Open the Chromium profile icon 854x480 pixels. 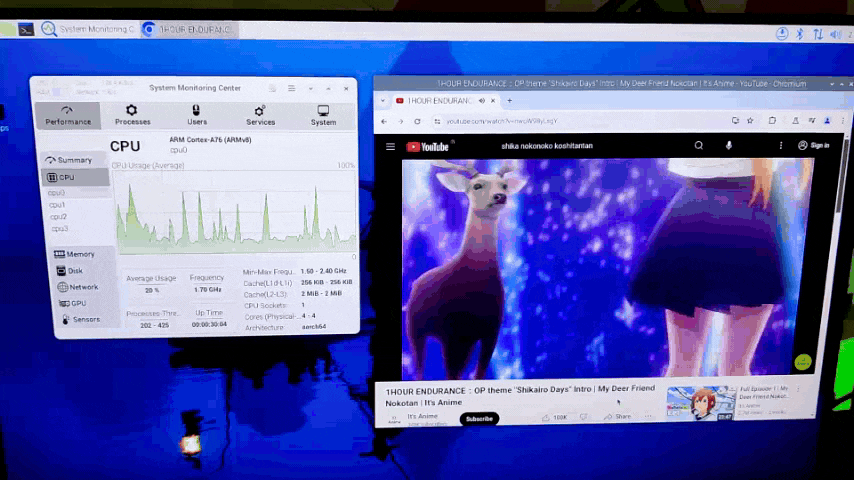click(x=827, y=121)
